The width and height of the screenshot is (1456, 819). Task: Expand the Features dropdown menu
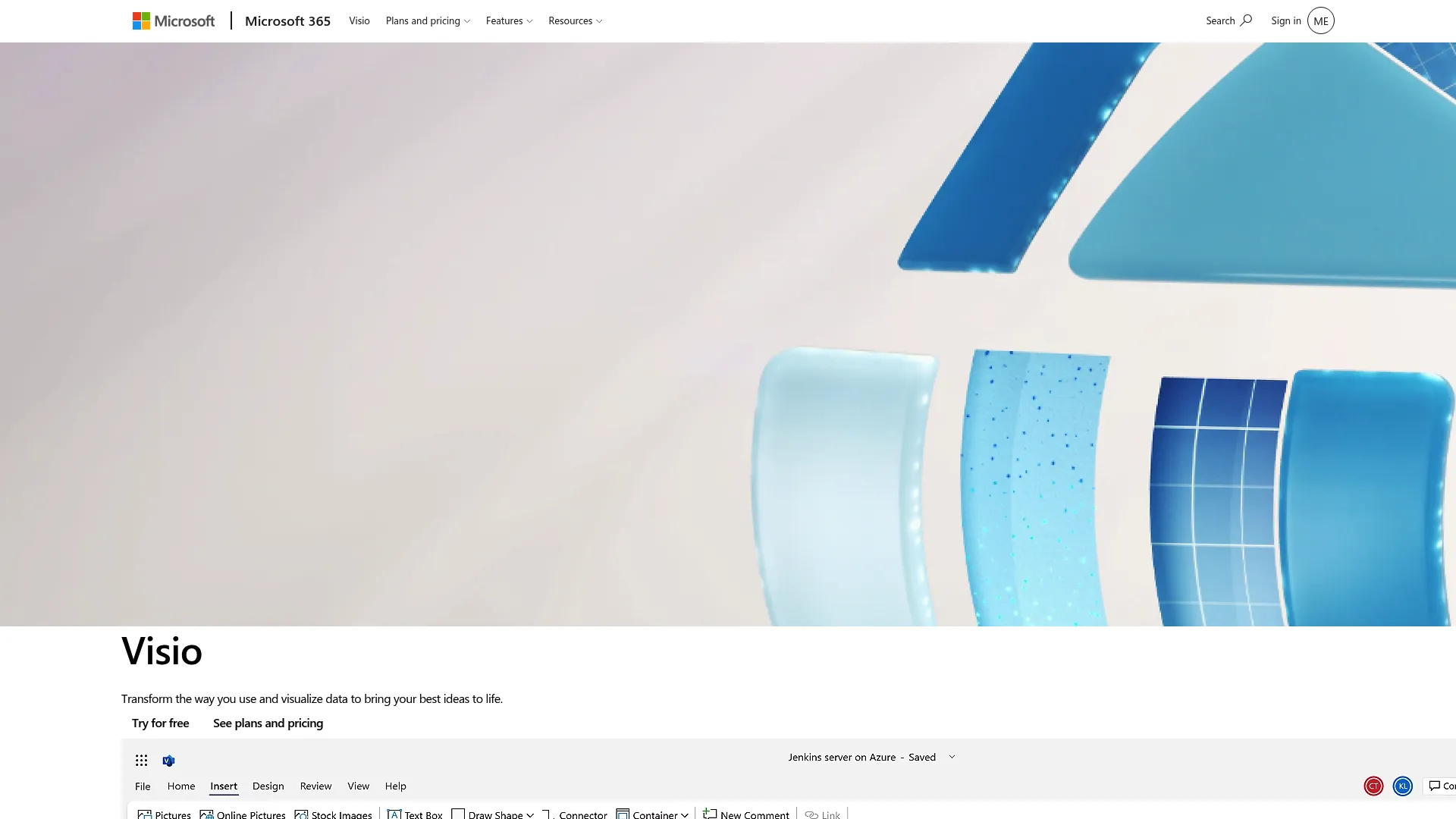pyautogui.click(x=509, y=21)
